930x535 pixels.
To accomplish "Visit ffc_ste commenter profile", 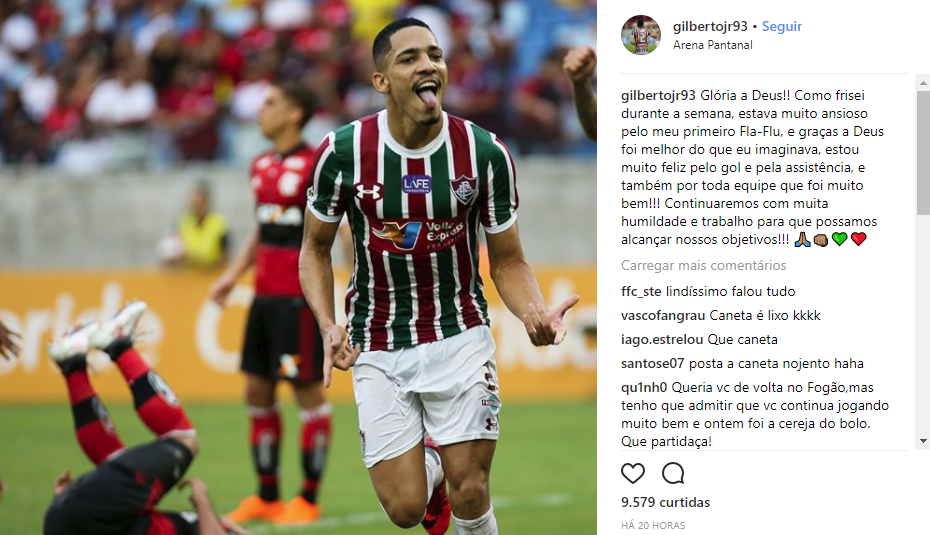I will point(641,291).
